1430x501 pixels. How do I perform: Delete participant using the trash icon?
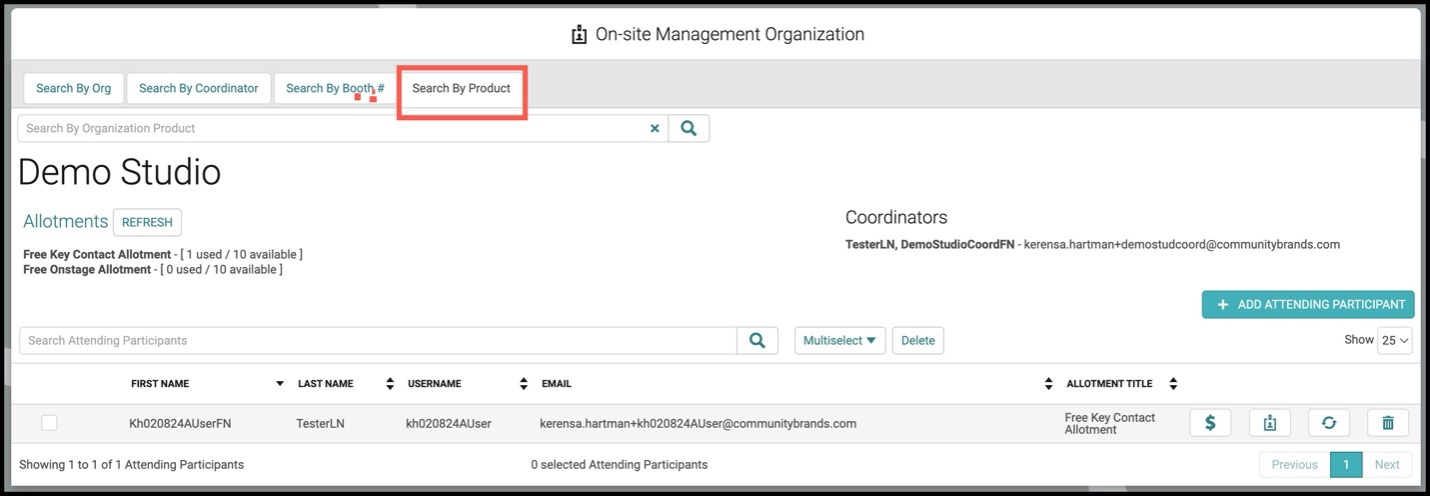1388,423
